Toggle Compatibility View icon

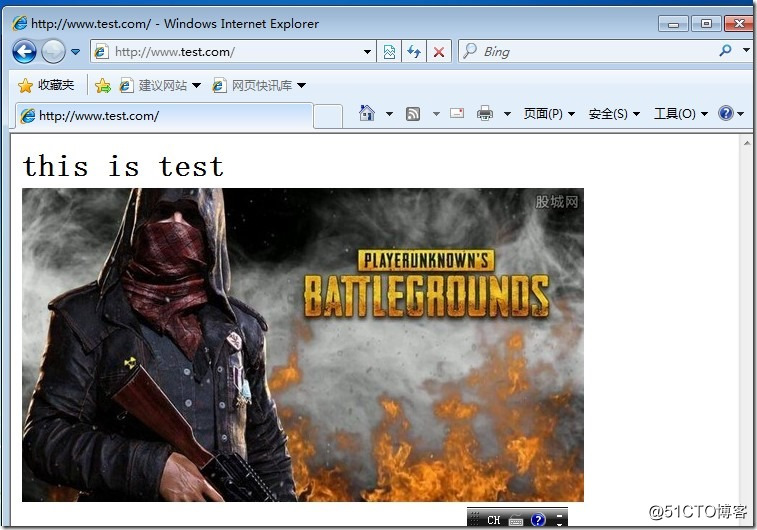(x=389, y=52)
